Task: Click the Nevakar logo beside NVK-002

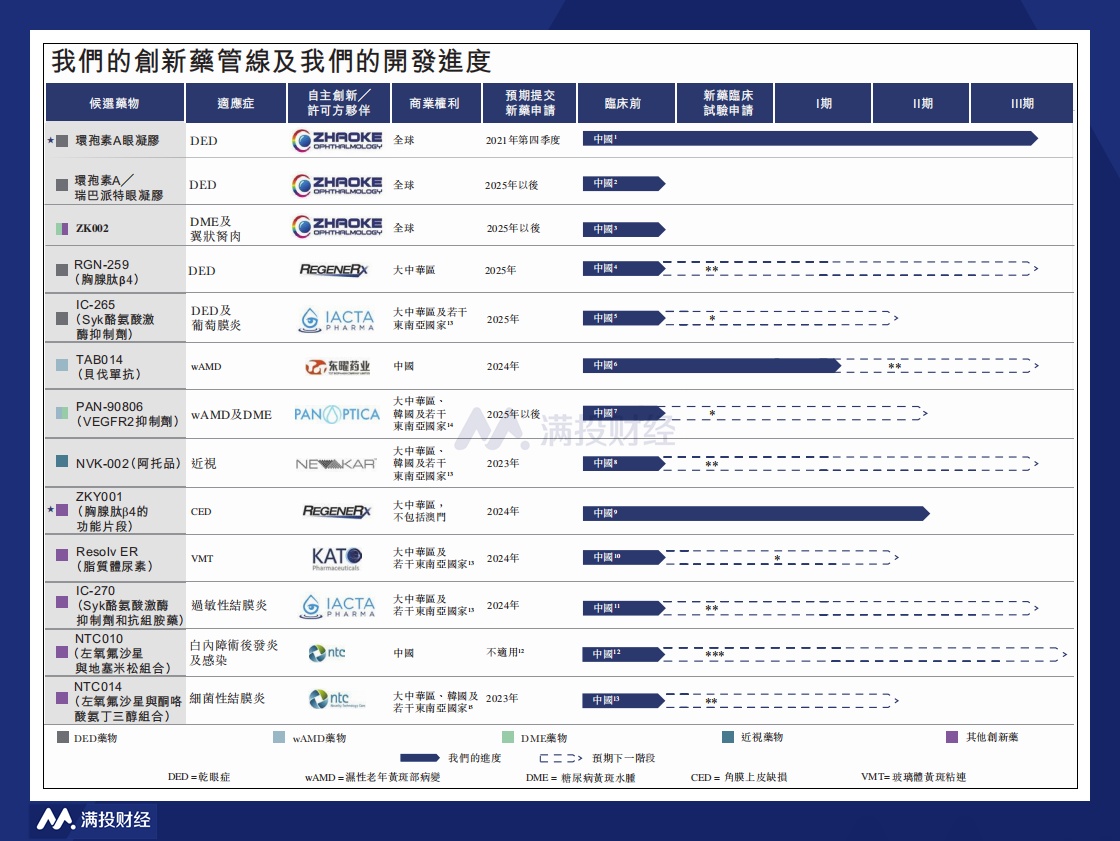Action: point(336,464)
